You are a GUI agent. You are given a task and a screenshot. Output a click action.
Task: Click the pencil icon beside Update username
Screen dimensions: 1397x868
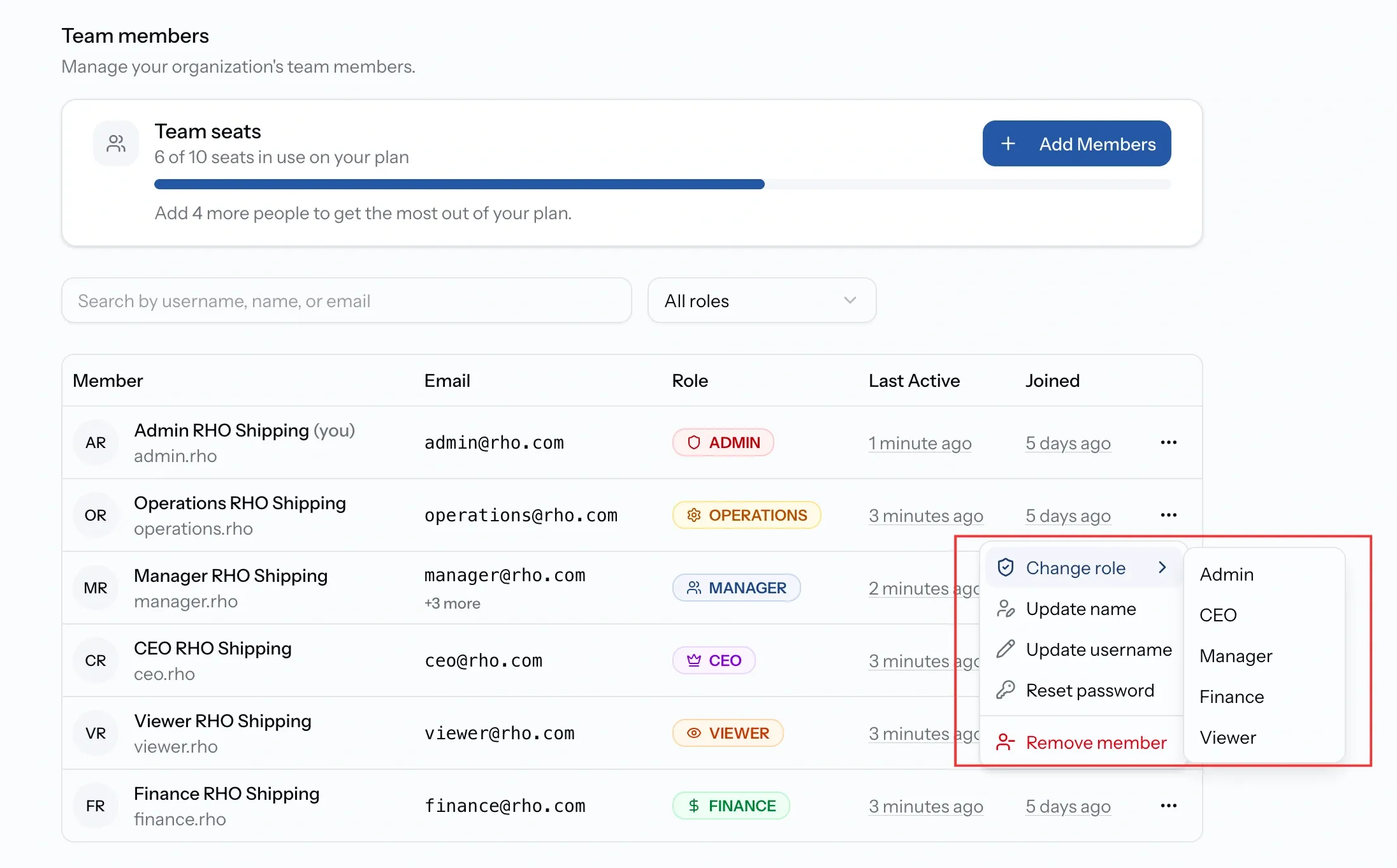point(1006,649)
